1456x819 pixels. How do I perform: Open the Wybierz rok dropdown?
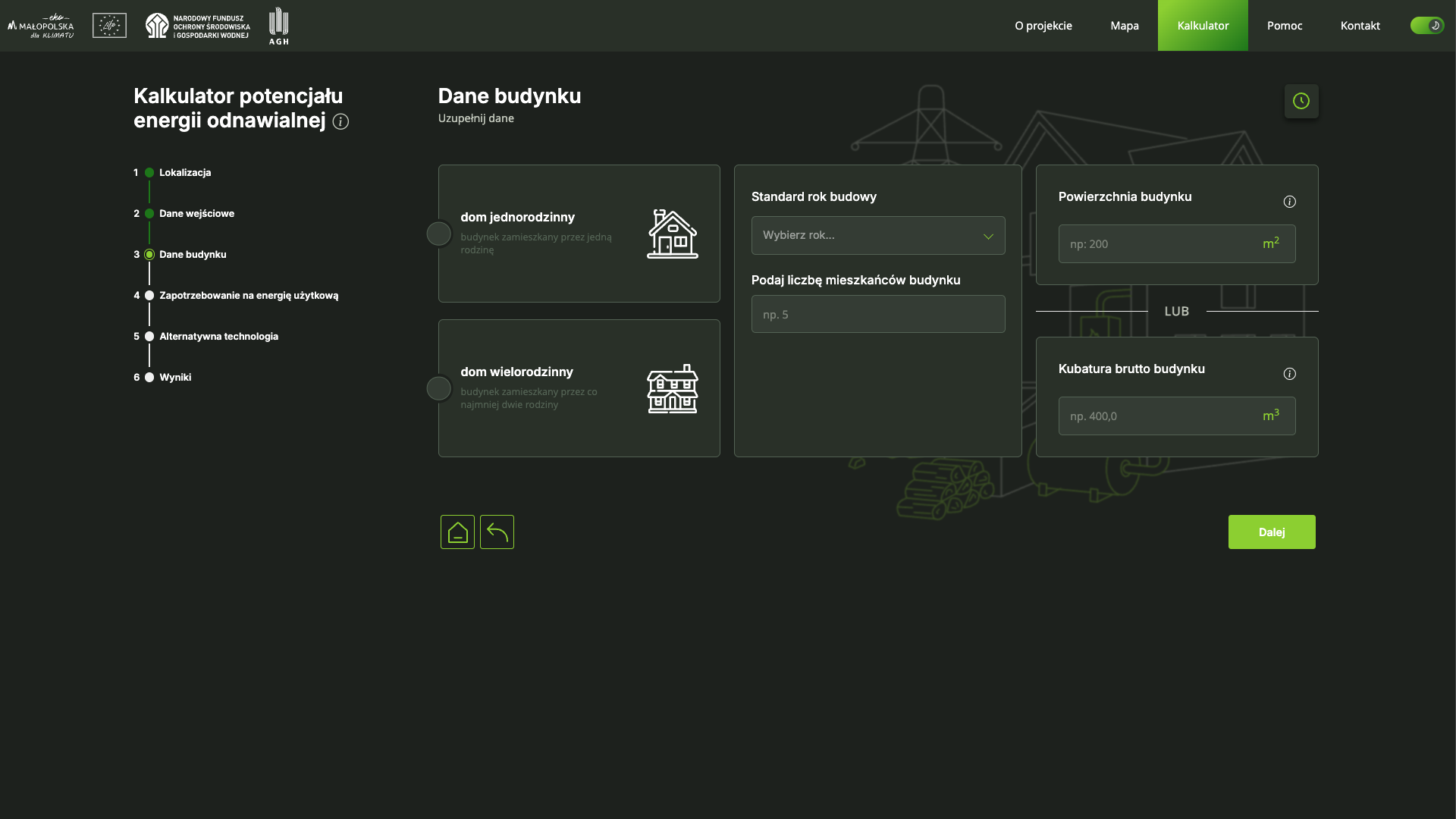[x=878, y=235]
